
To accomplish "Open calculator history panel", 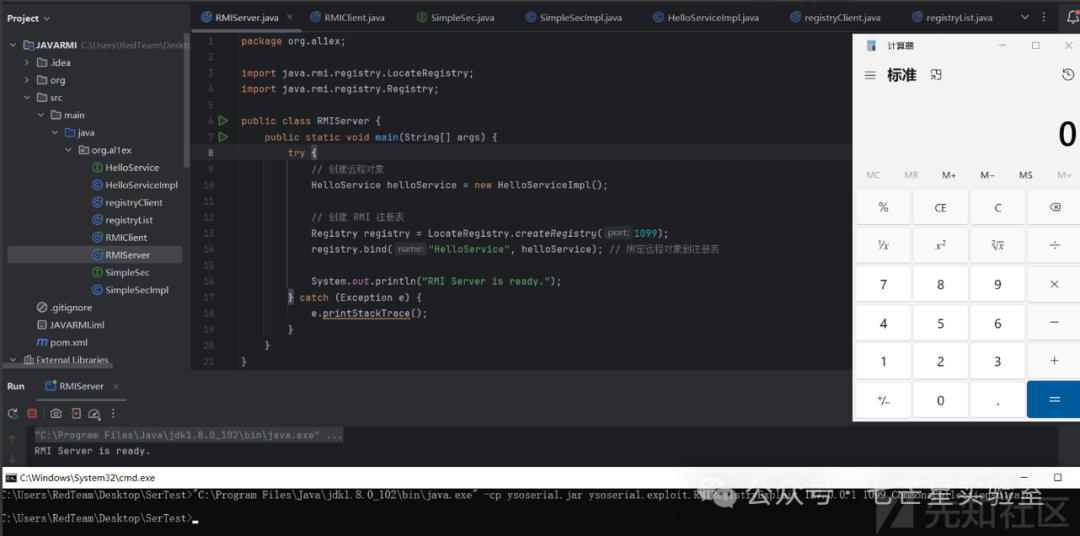I will click(x=1068, y=74).
